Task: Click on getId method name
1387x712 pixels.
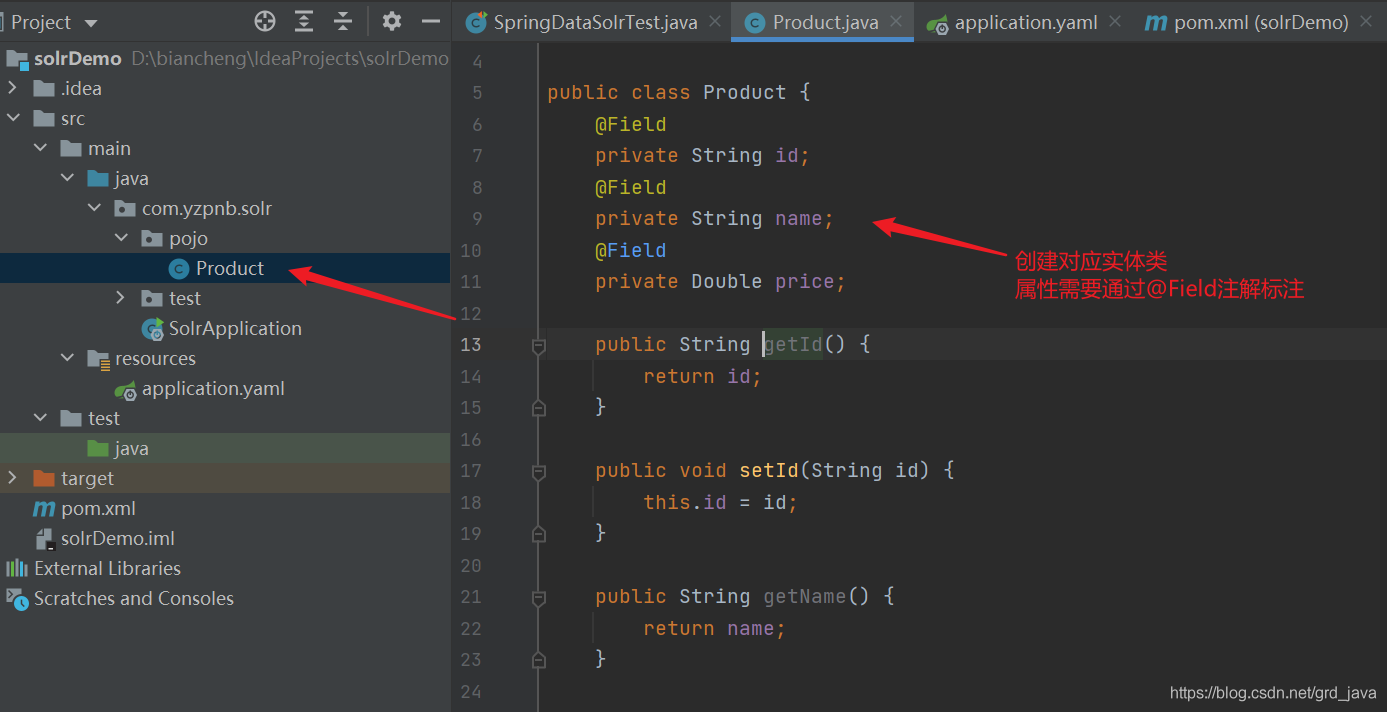Action: [793, 345]
